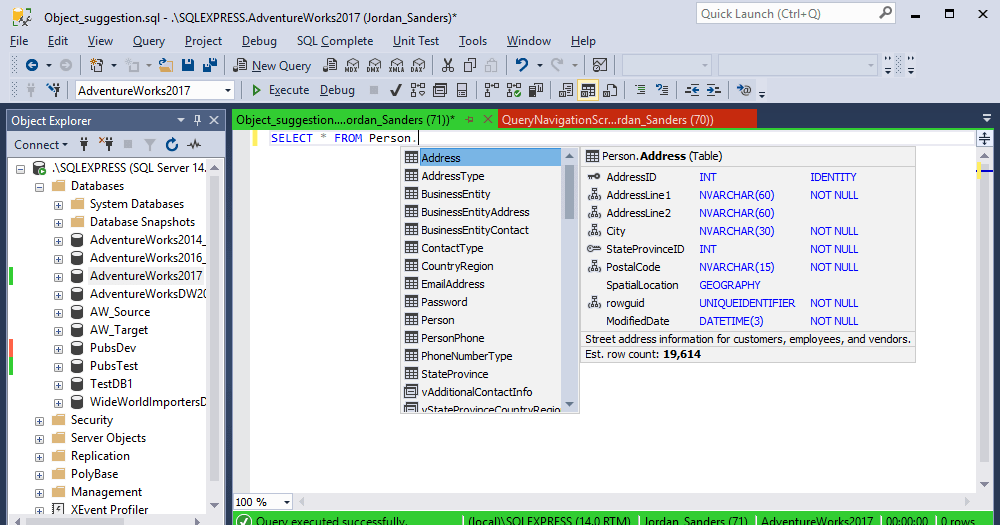The height and width of the screenshot is (525, 1000).
Task: Select BusinessEntity from the suggestion list
Action: point(455,194)
